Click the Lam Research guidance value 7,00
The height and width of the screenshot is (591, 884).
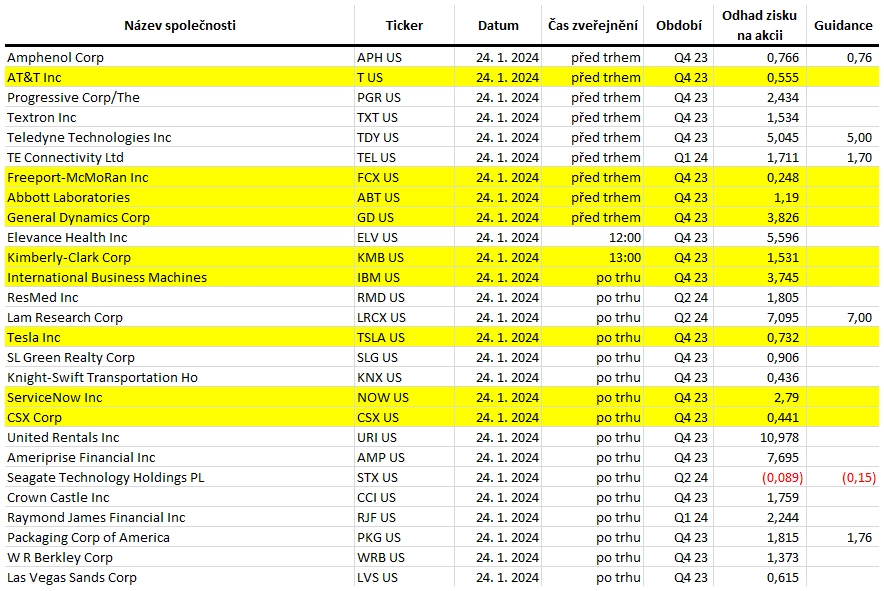click(859, 317)
